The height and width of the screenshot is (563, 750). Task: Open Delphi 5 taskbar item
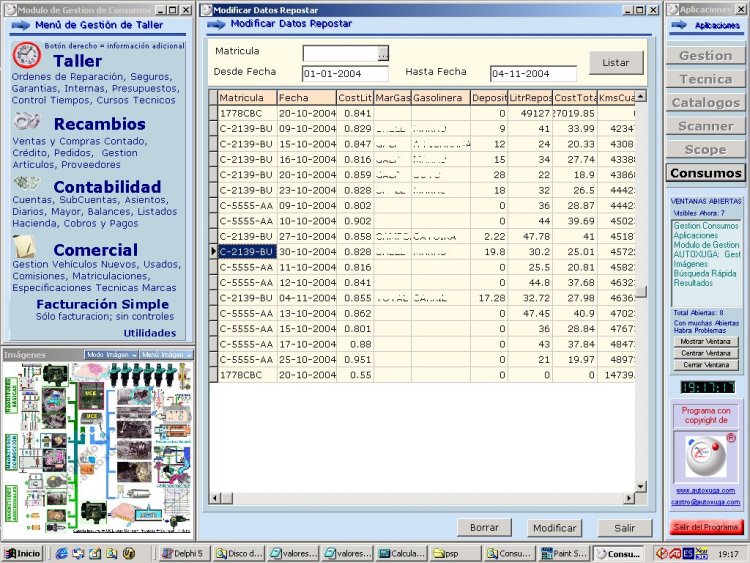point(183,553)
